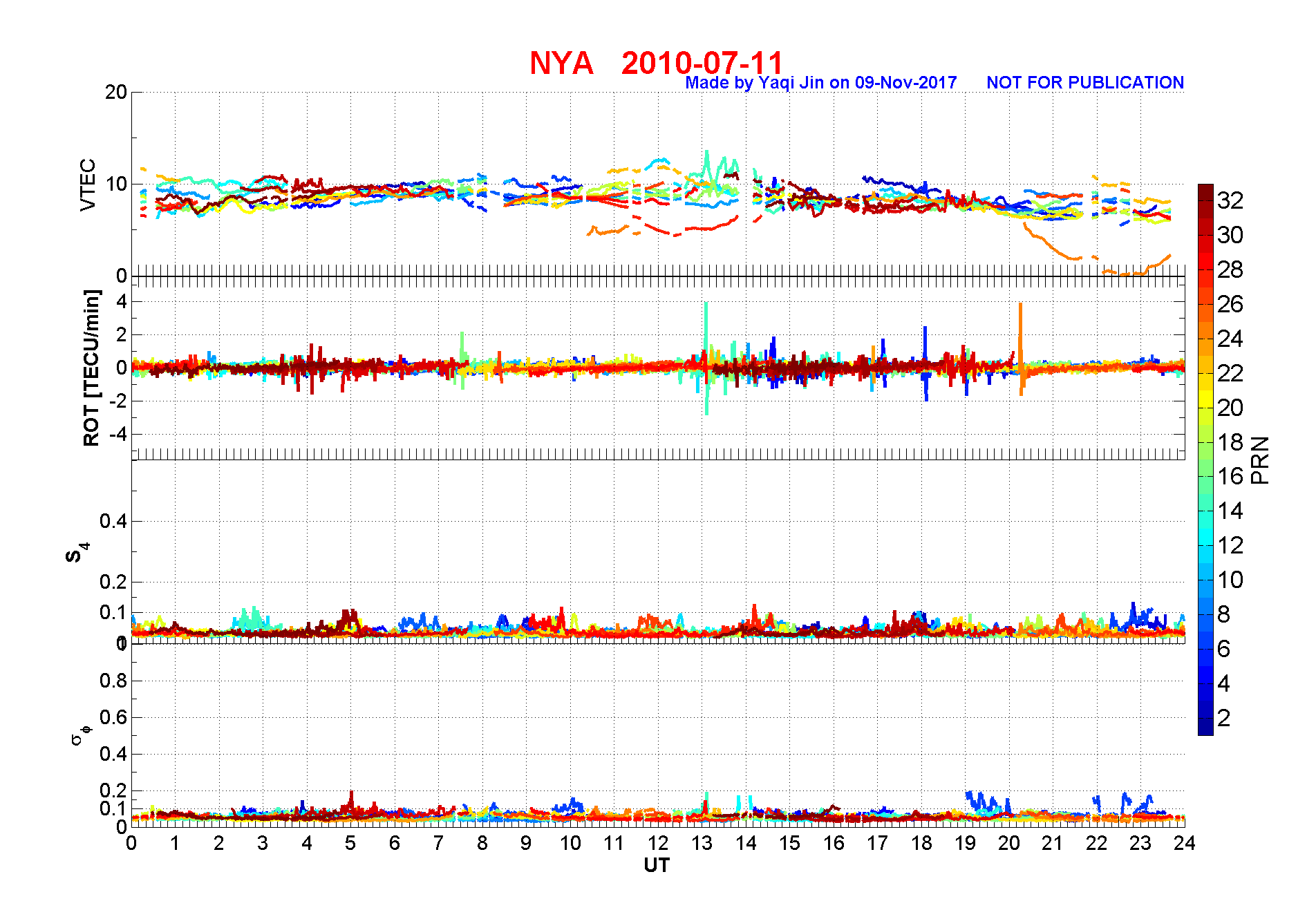Viewport: 1316px width, 919px height.
Task: Click the VTEC axis tick label 20
Action: 116,92
